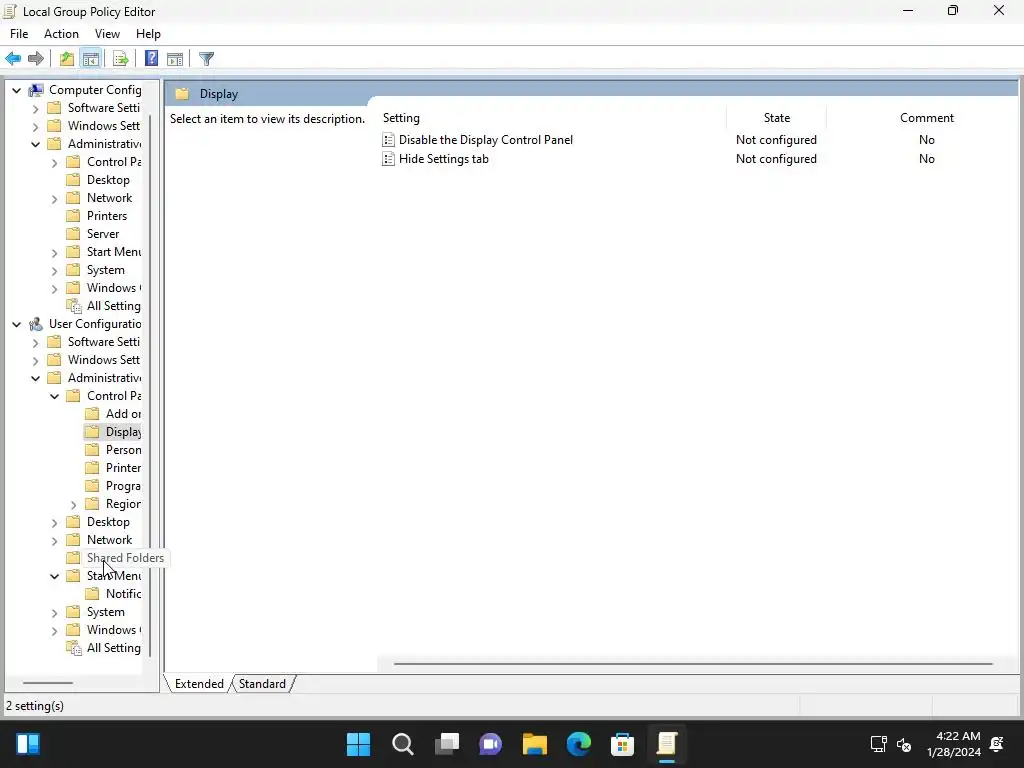1024x768 pixels.
Task: Collapse the Computer Configuration node
Action: [x=16, y=90]
